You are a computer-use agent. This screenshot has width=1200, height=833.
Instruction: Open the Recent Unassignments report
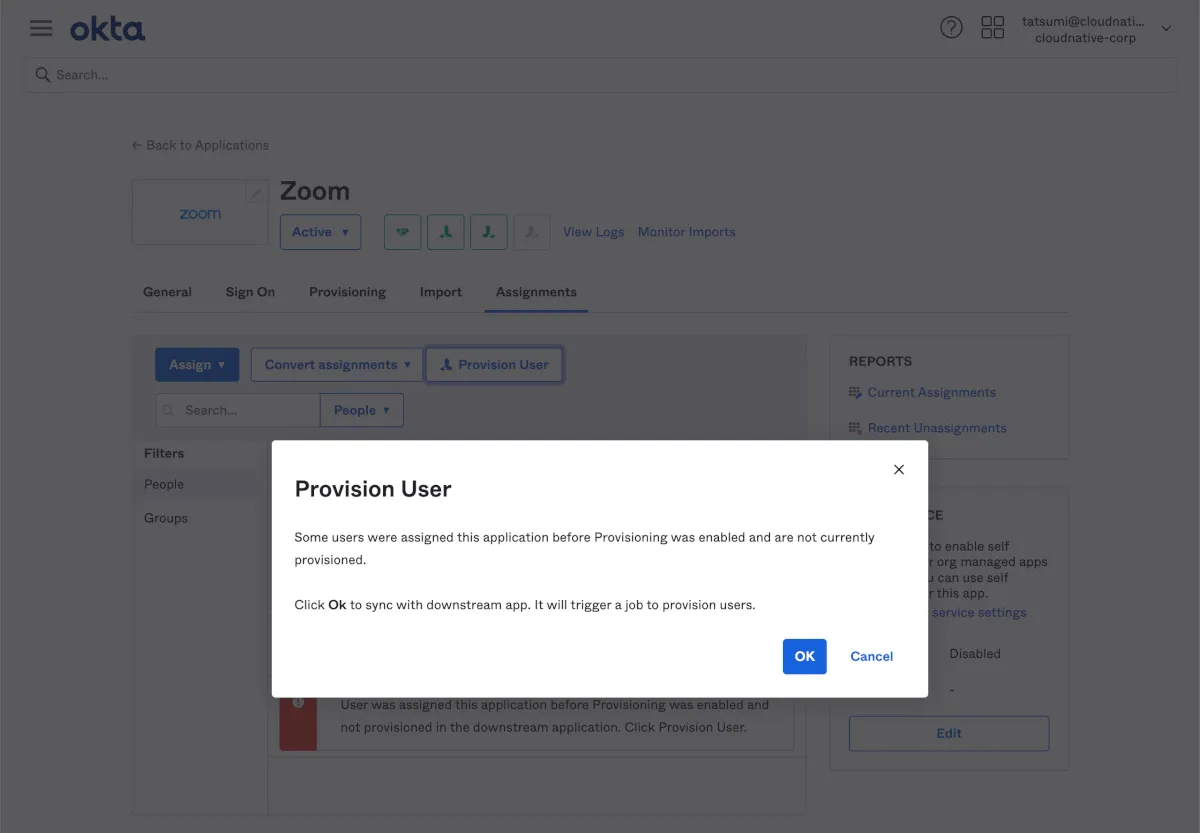click(x=937, y=428)
